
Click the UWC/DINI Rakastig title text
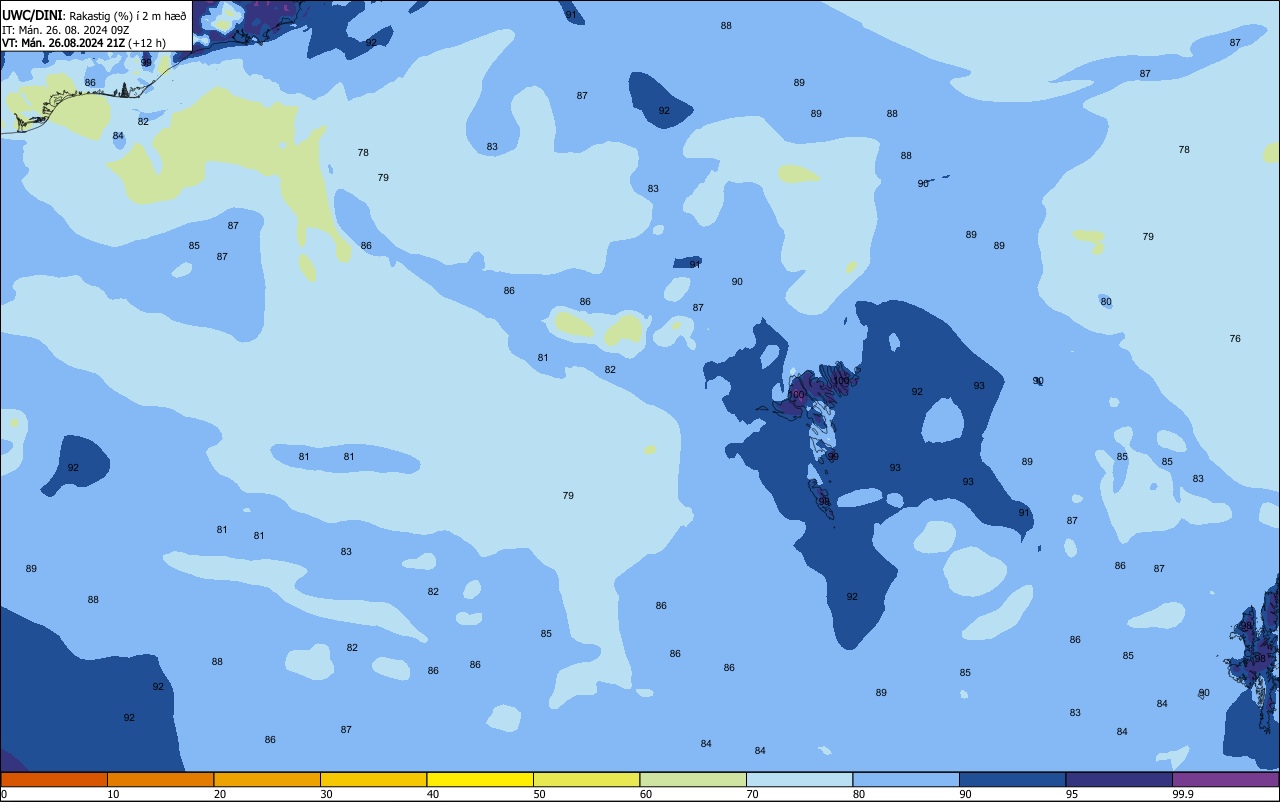coord(94,15)
